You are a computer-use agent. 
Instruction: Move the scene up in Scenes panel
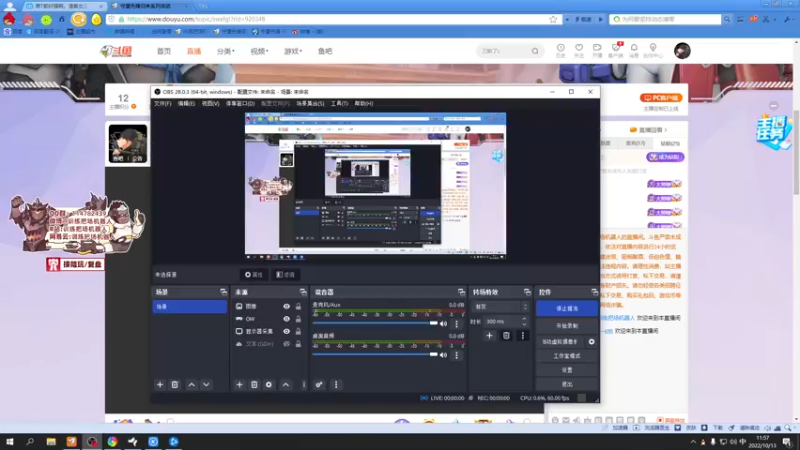tap(191, 385)
